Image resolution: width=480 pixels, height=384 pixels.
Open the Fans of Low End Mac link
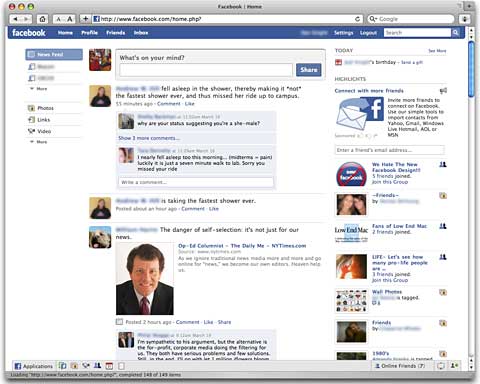click(x=399, y=226)
